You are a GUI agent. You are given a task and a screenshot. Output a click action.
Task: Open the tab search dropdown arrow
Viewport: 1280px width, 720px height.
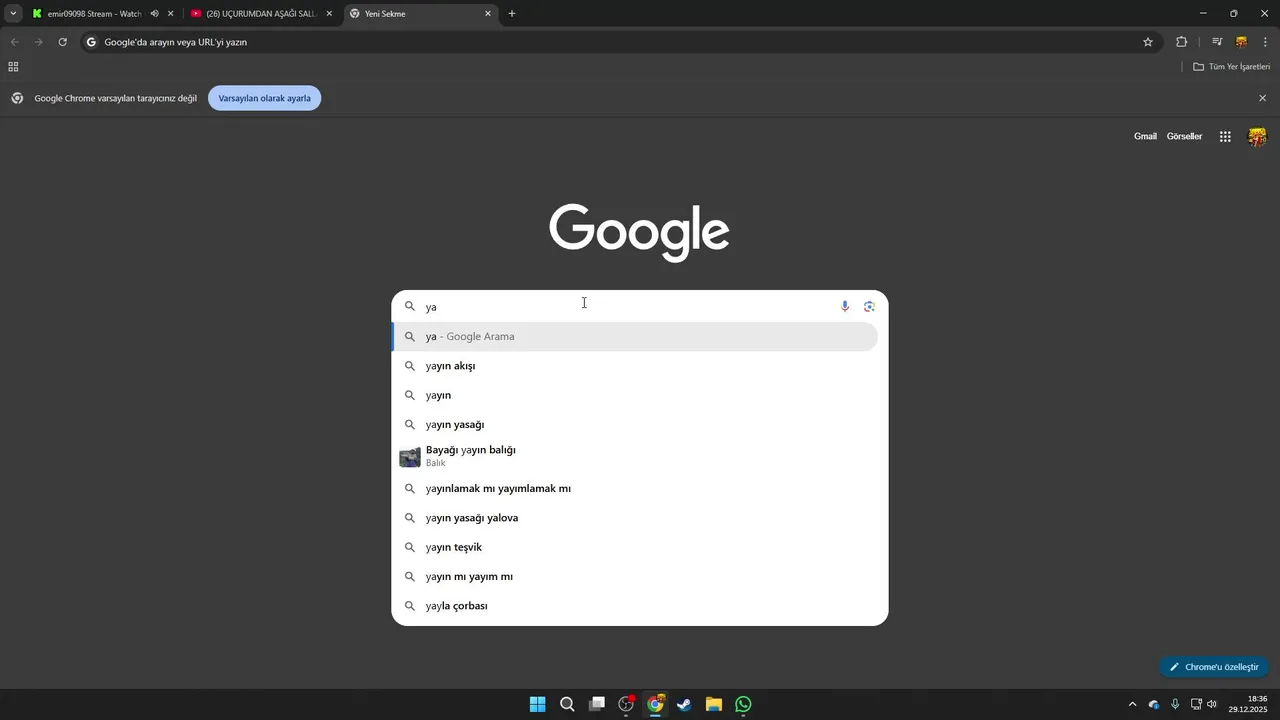pyautogui.click(x=13, y=14)
